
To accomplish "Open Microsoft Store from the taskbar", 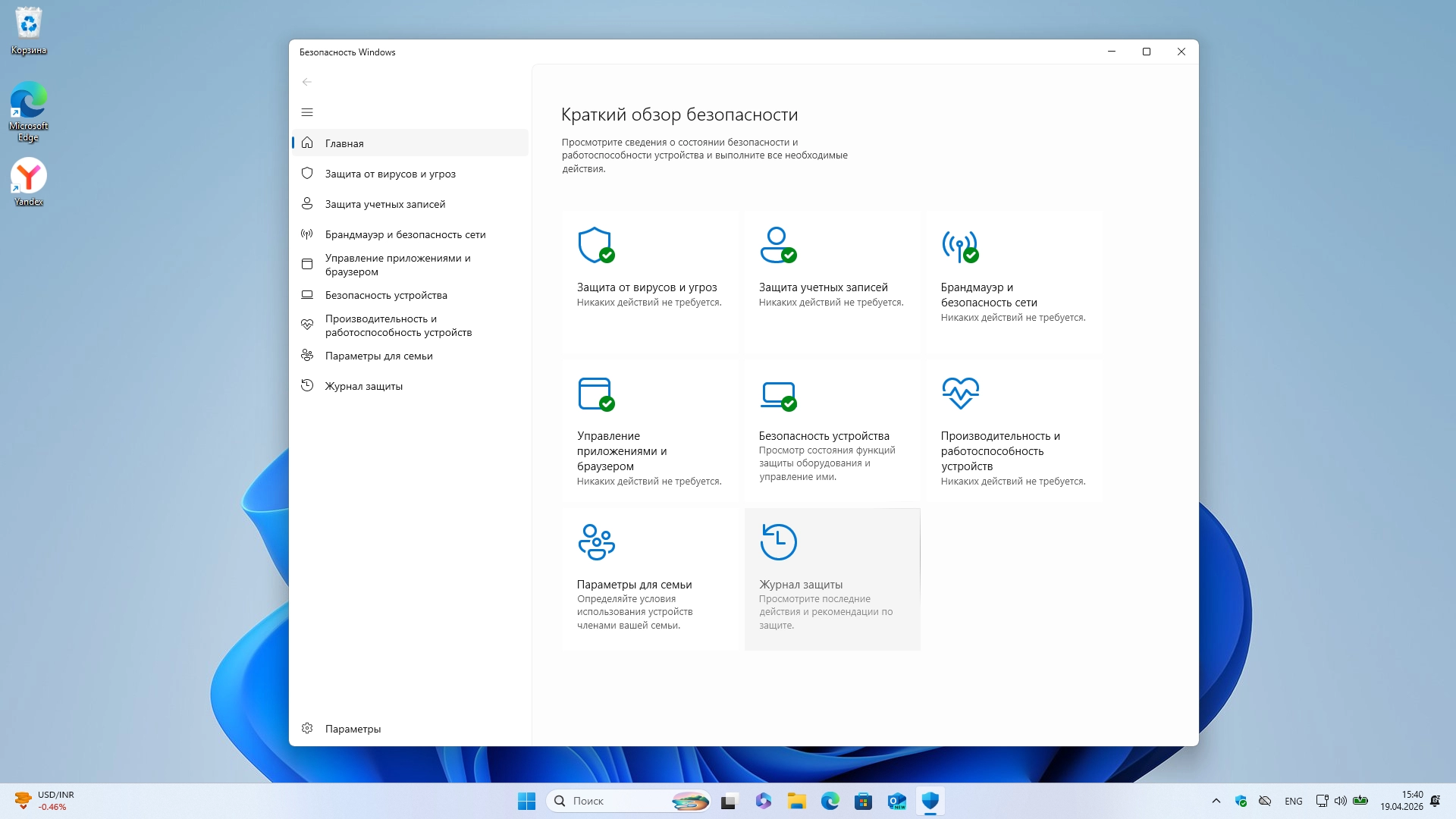I will (863, 801).
